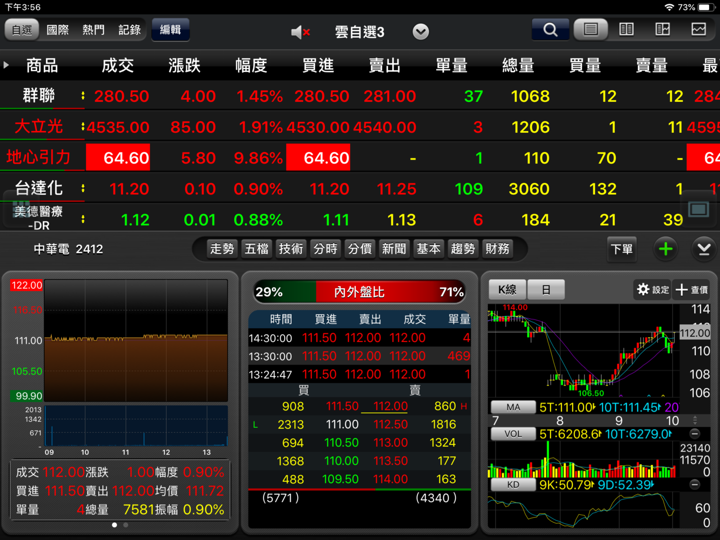Open chart 設定 gear settings
720x540 pixels.
(x=652, y=290)
